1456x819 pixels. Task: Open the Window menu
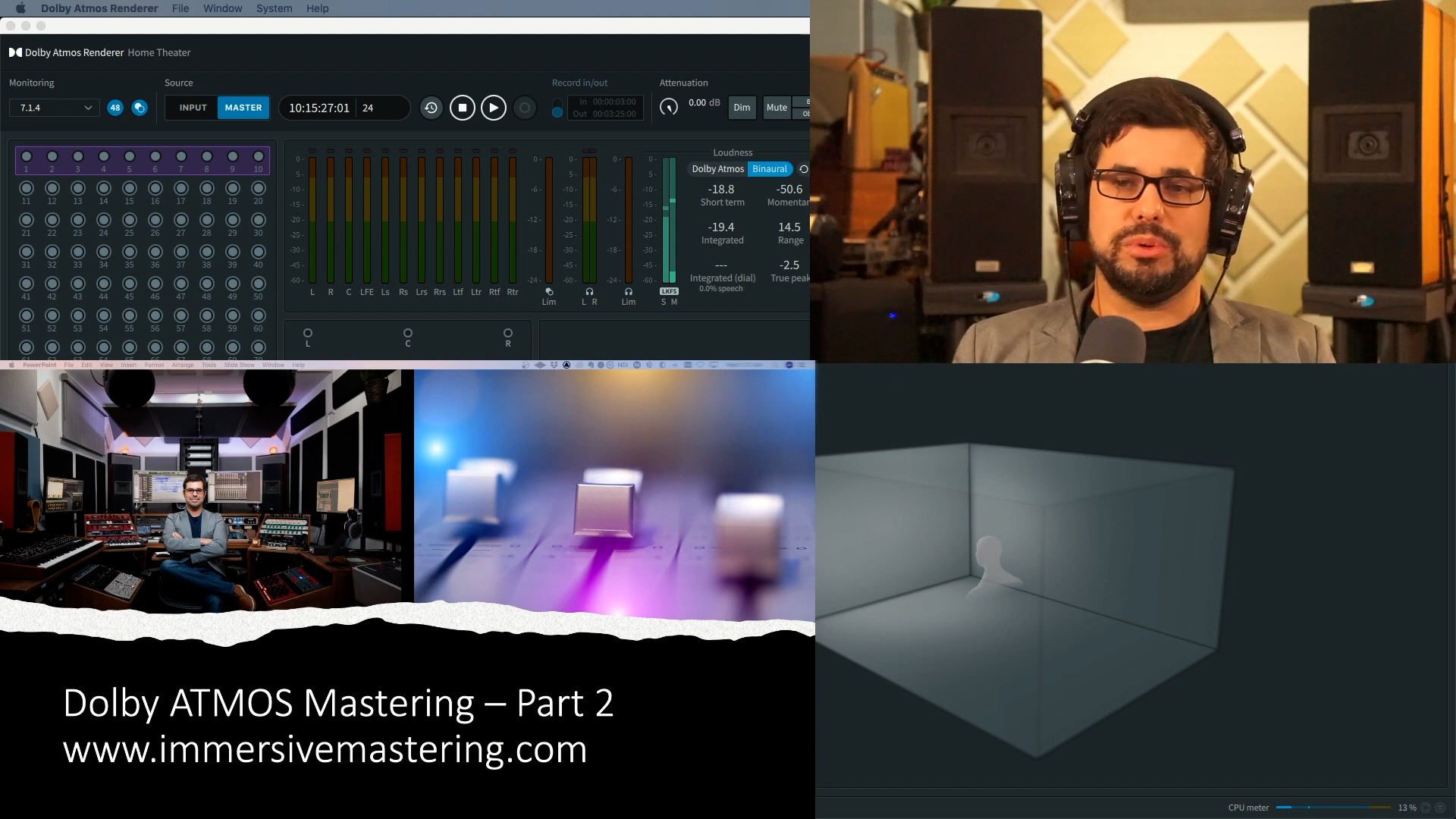coord(222,8)
